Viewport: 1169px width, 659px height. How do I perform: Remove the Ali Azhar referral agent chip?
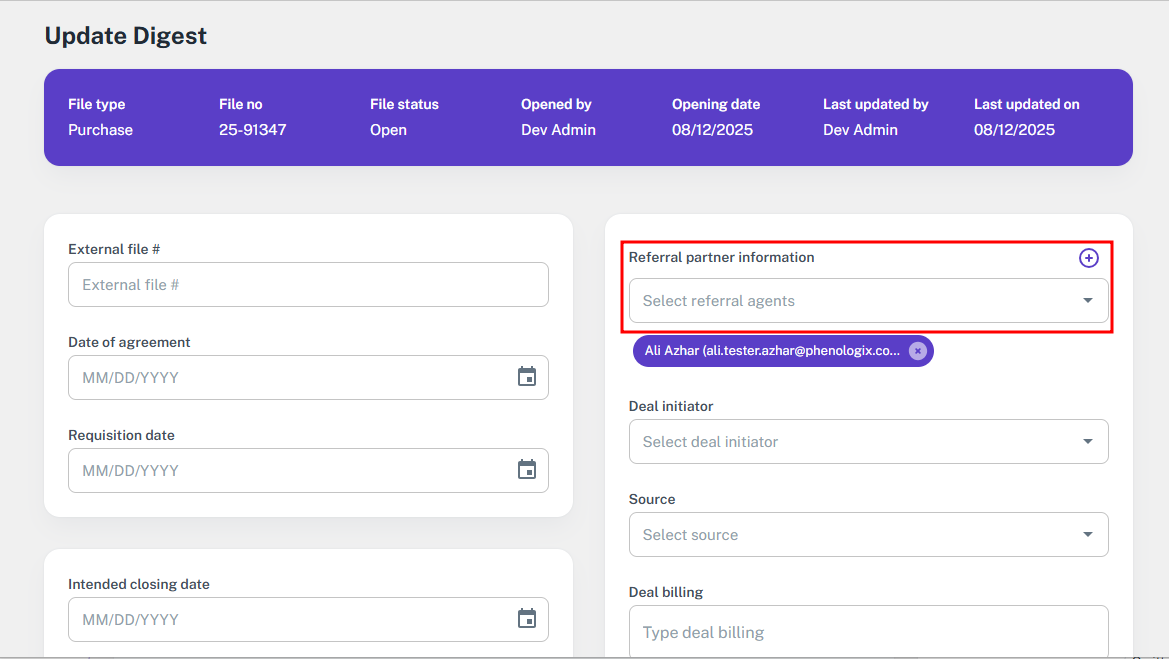pos(917,351)
